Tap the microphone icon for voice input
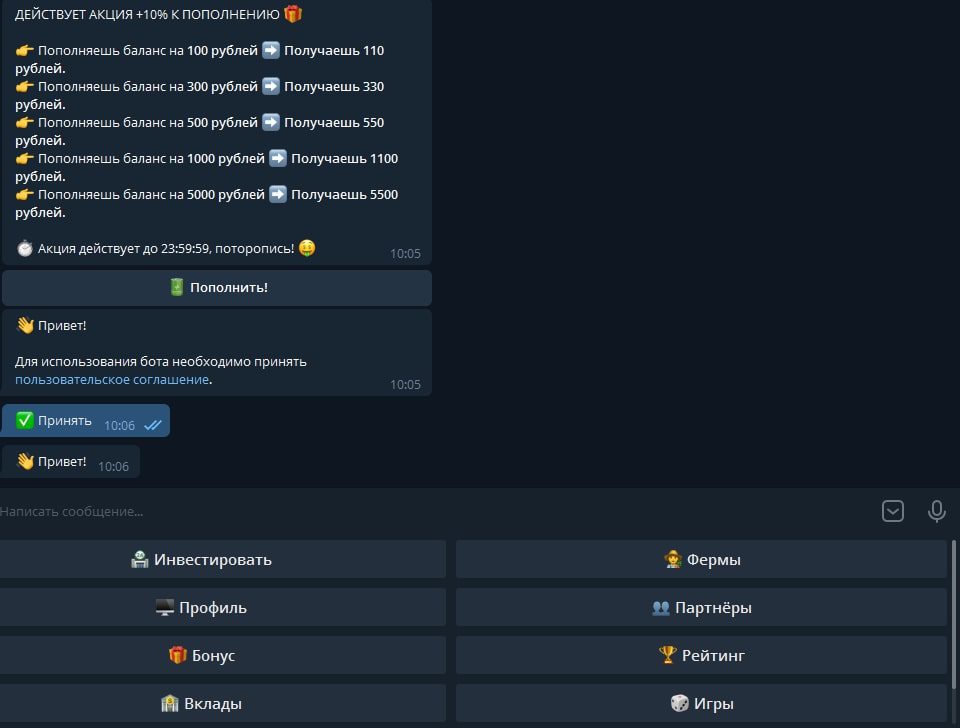Screen dimensions: 960x728 pos(937,511)
